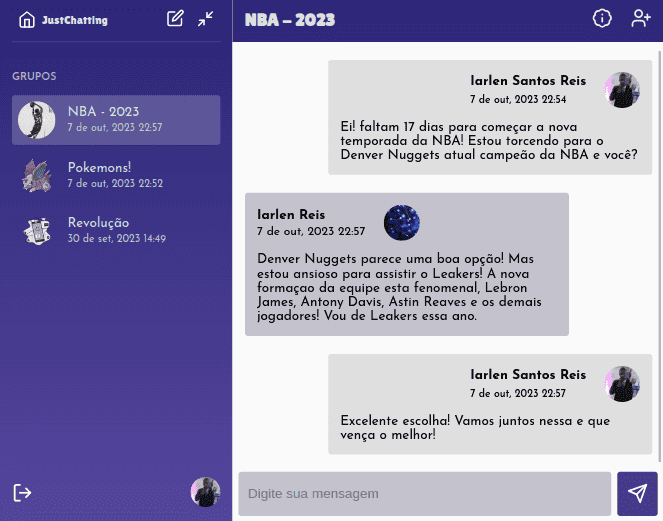The image size is (663, 521).
Task: Open the Revolução group chat
Action: (x=116, y=230)
